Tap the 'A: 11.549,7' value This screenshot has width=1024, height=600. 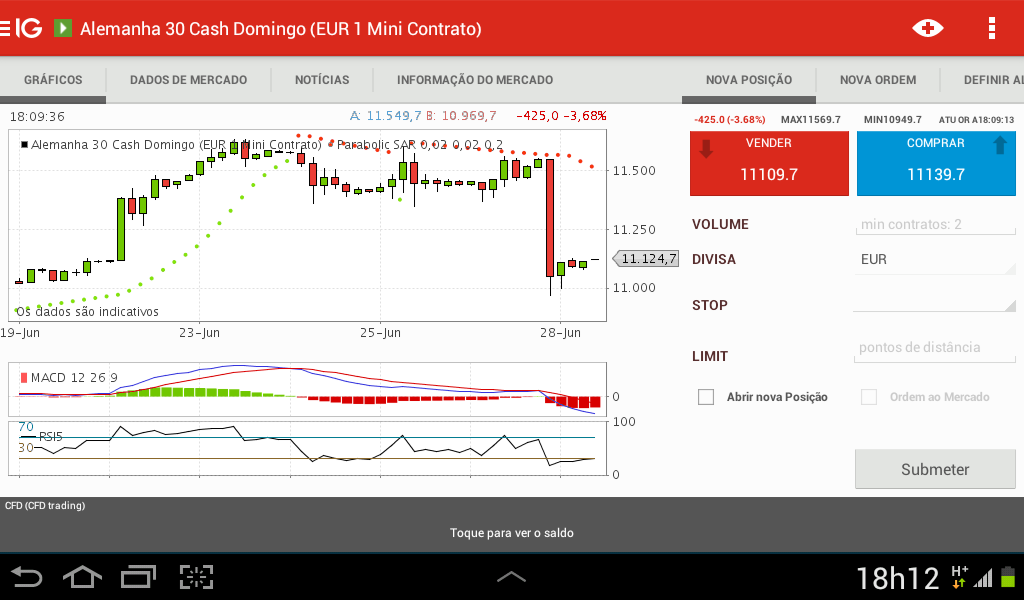pyautogui.click(x=385, y=116)
